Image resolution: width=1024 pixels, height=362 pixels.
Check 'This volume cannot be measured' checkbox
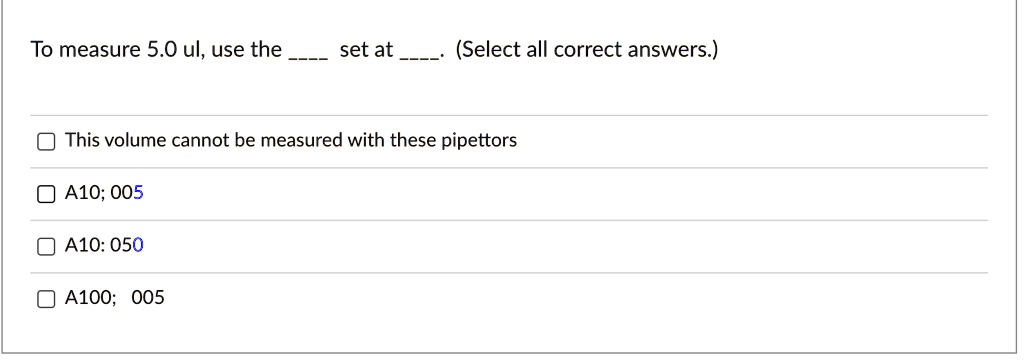point(46,141)
